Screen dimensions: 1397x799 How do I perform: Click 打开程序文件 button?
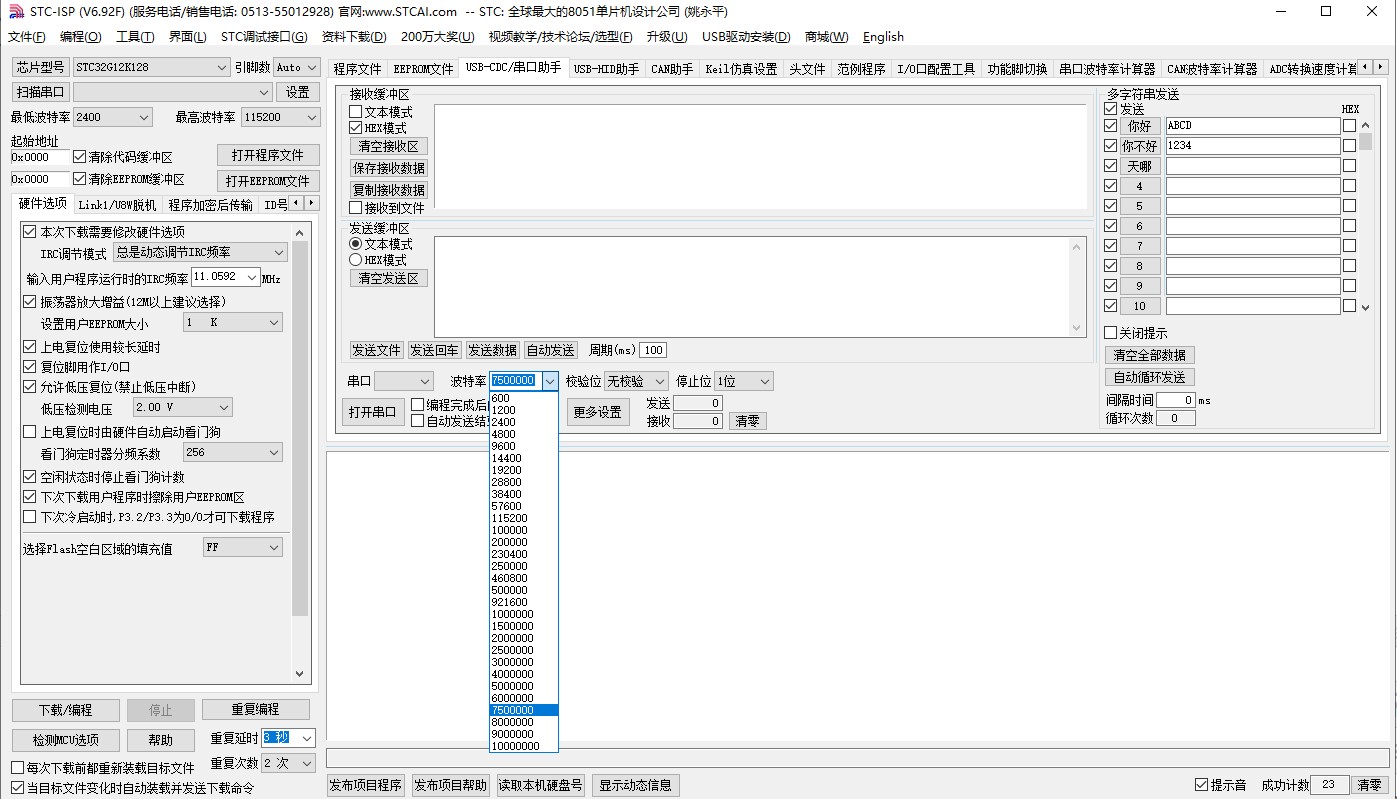[268, 155]
